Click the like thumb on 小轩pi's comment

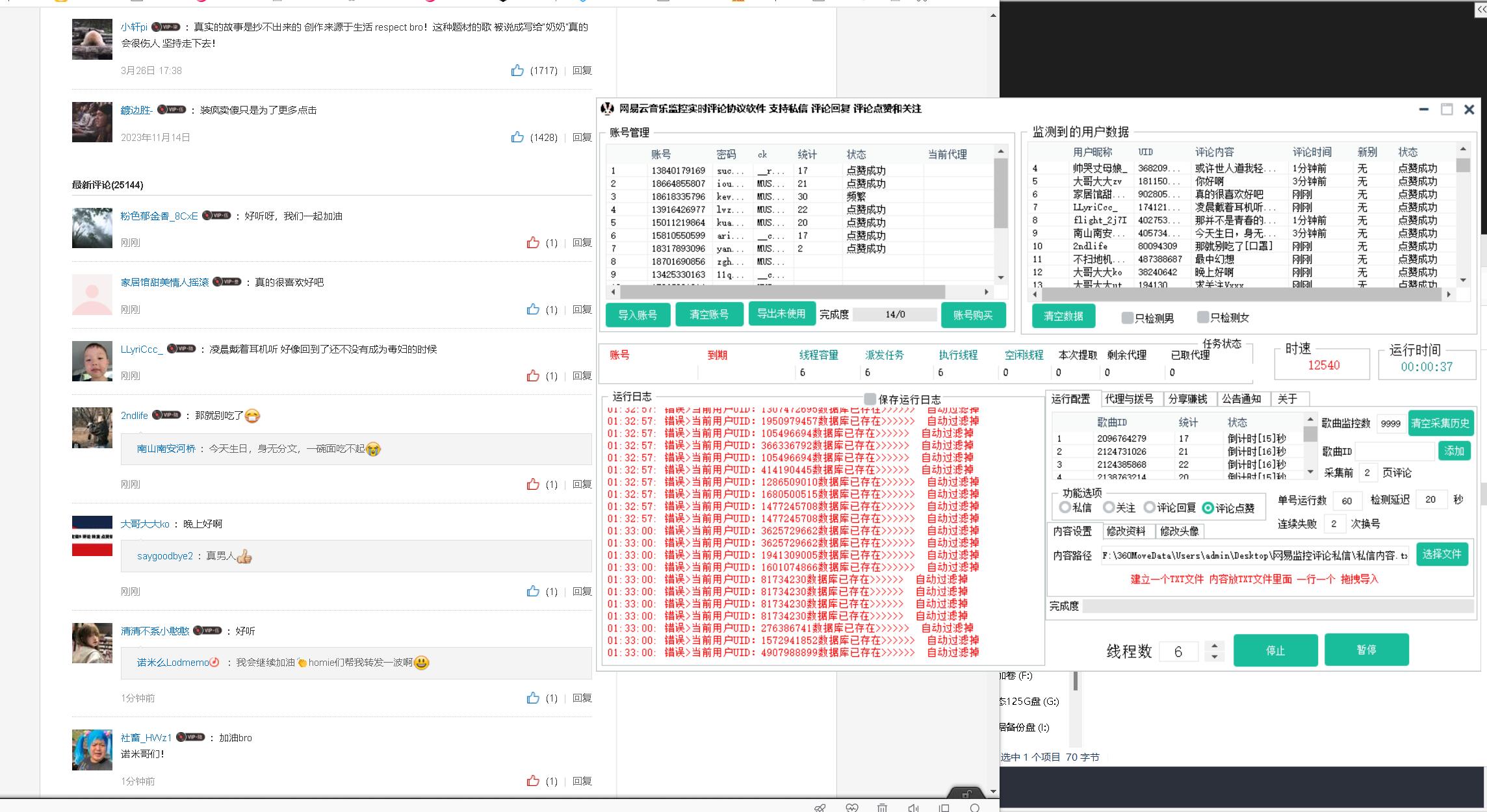pos(517,71)
